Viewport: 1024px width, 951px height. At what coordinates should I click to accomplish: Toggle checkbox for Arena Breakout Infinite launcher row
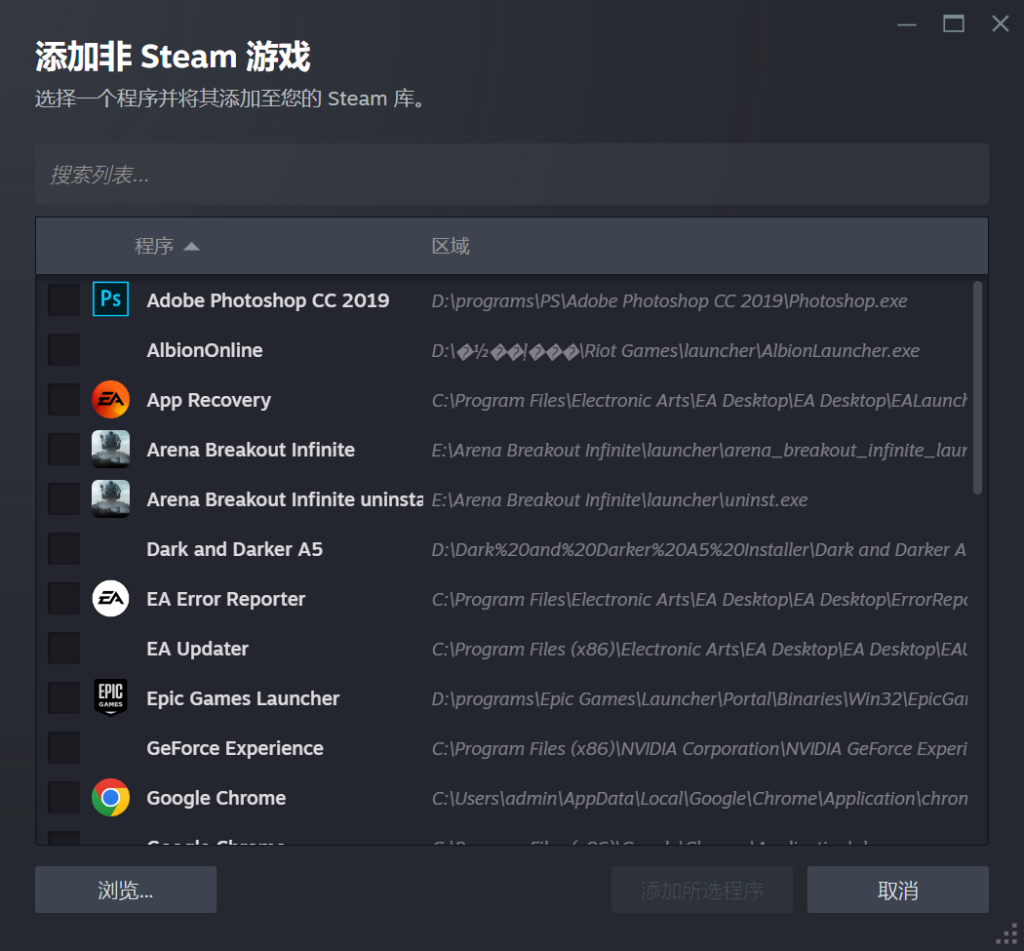coord(64,449)
